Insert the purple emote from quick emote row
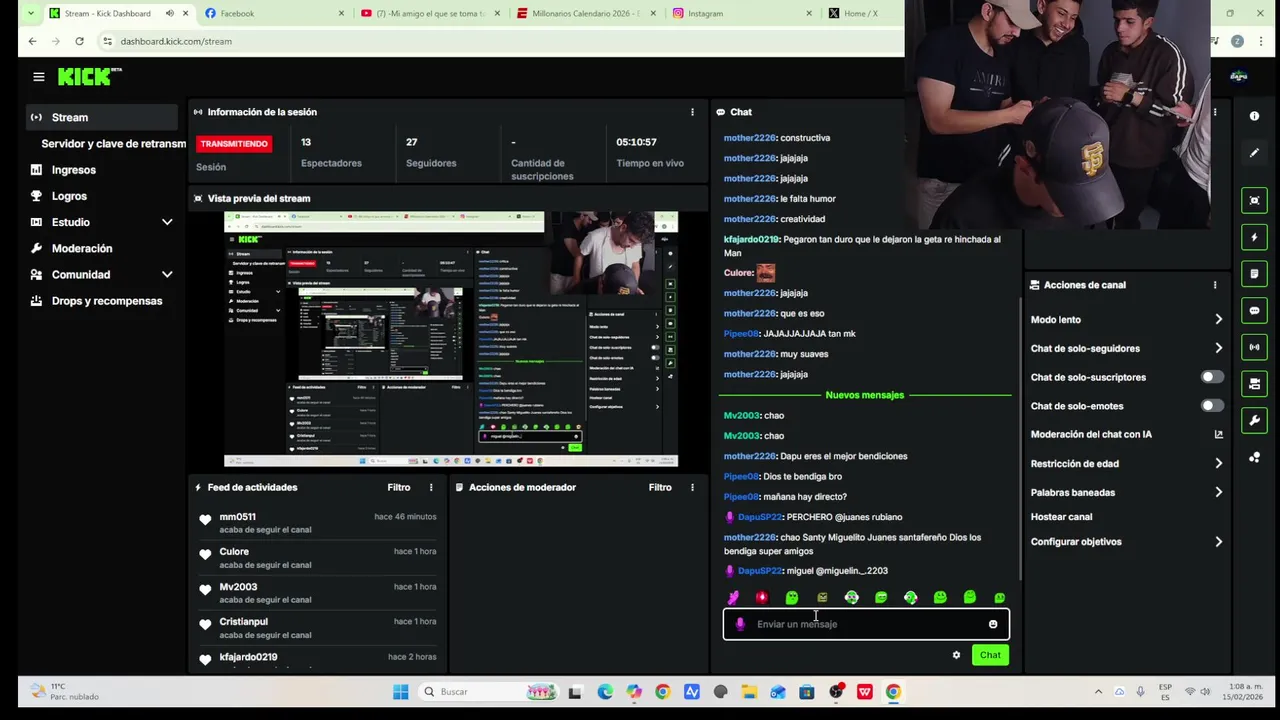This screenshot has height=720, width=1280. click(733, 597)
